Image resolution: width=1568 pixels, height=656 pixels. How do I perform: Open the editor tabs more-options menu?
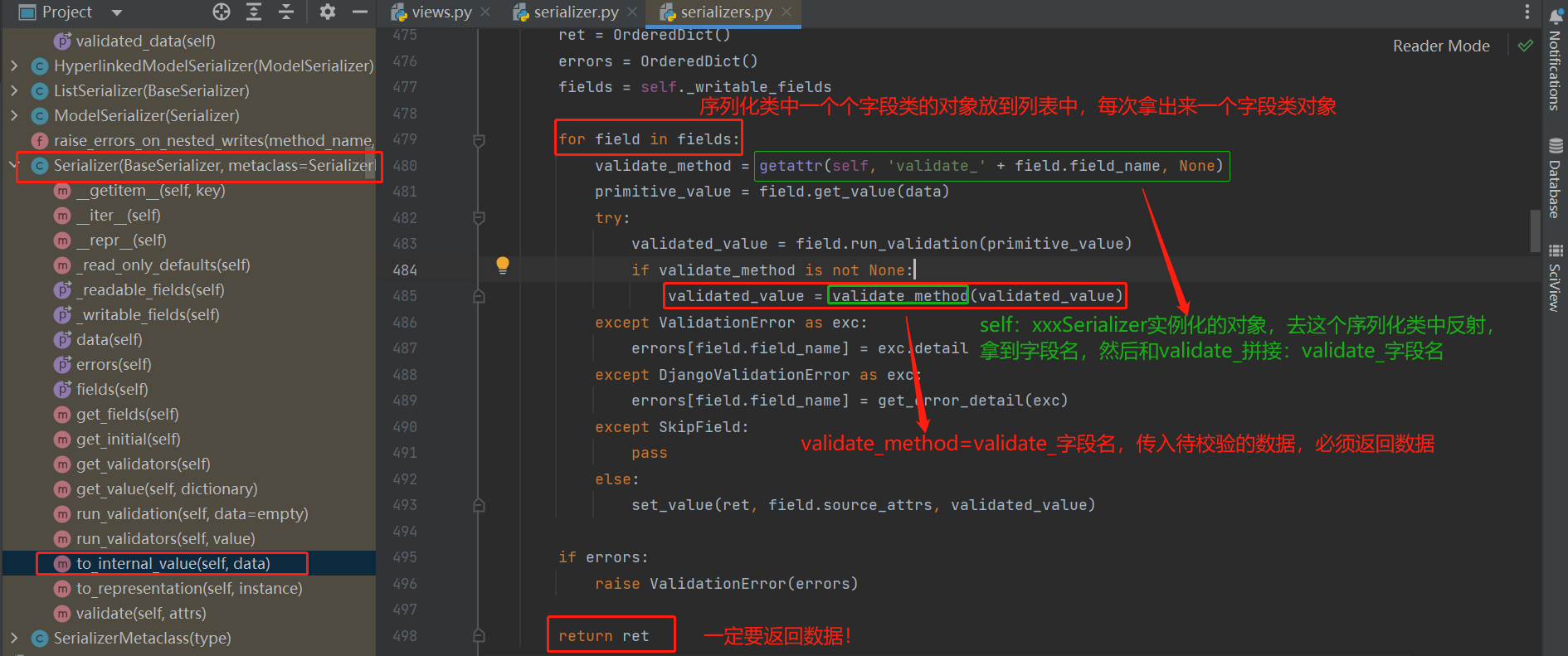pos(1527,12)
